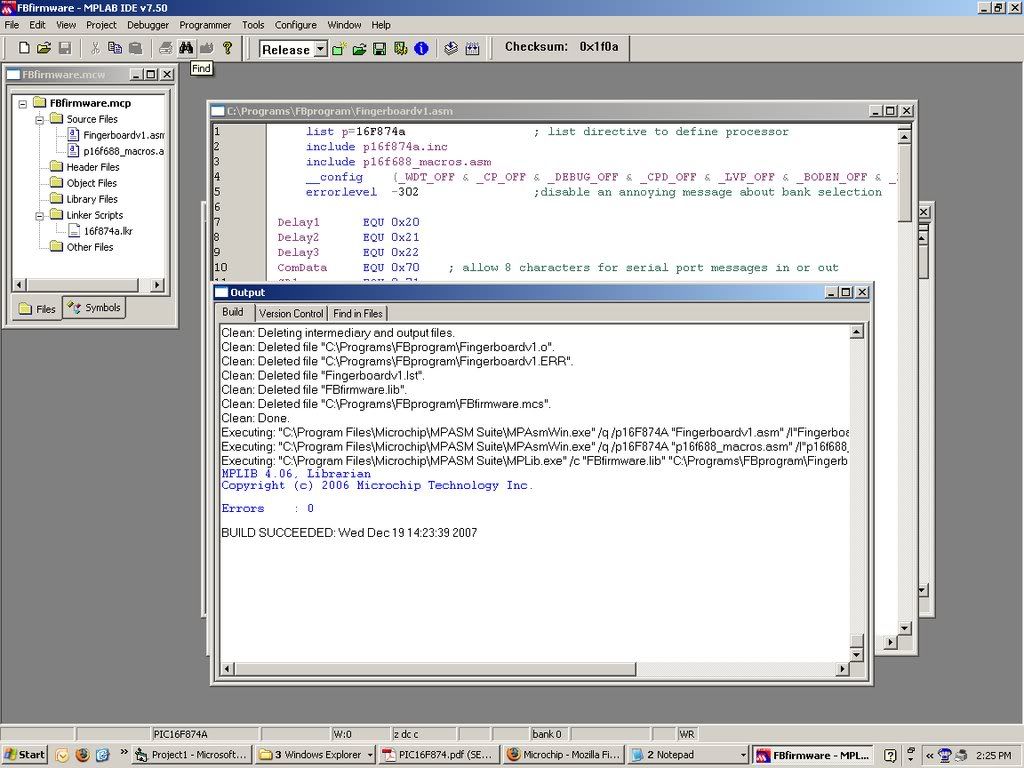Click the blue info icon in toolbar
This screenshot has height=768, width=1024.
point(421,48)
